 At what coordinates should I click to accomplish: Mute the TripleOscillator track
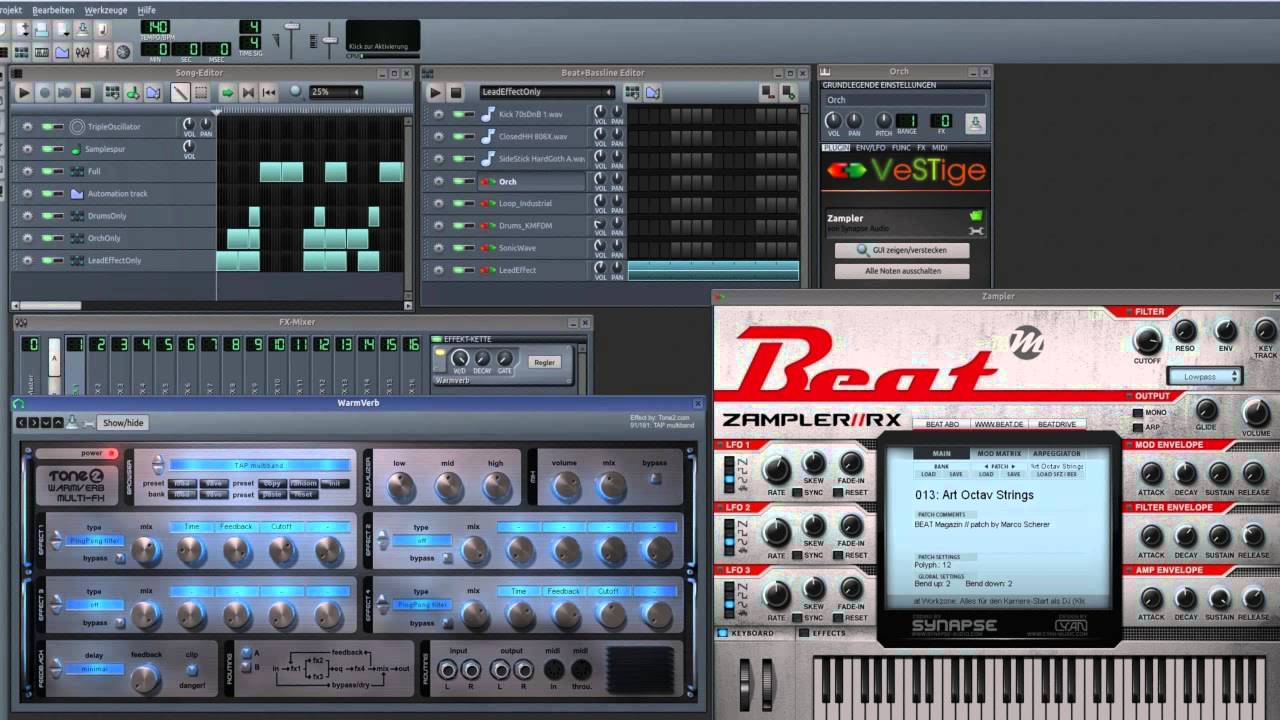click(47, 127)
